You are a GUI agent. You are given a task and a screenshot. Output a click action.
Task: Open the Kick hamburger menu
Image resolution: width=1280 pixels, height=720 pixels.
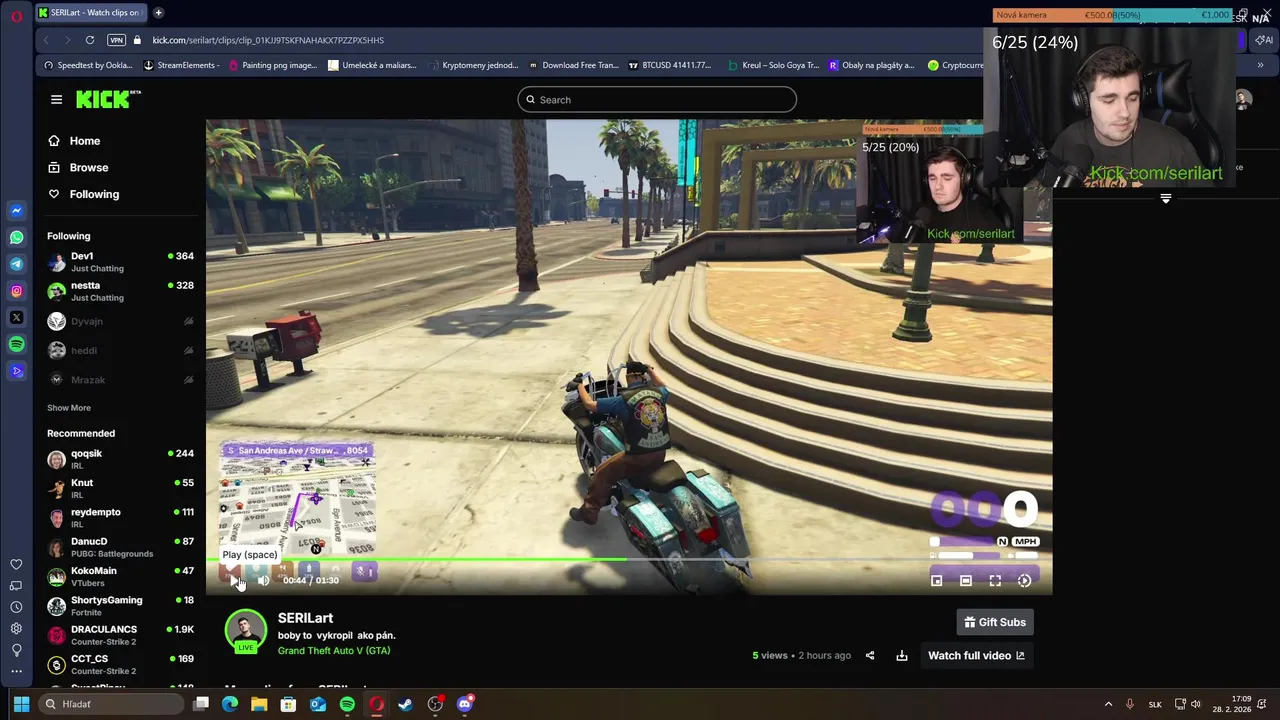(56, 99)
